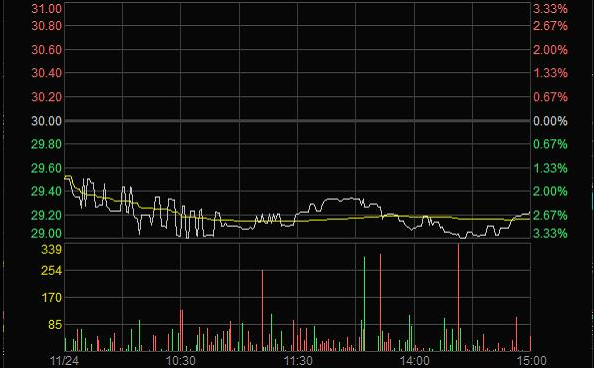594x370 pixels.
Task: Click the 14:00 time axis marker
Action: pyautogui.click(x=415, y=360)
